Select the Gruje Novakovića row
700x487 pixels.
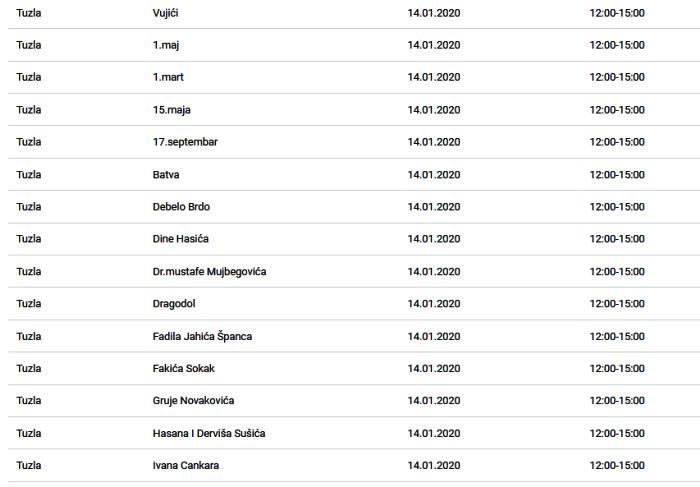point(354,401)
